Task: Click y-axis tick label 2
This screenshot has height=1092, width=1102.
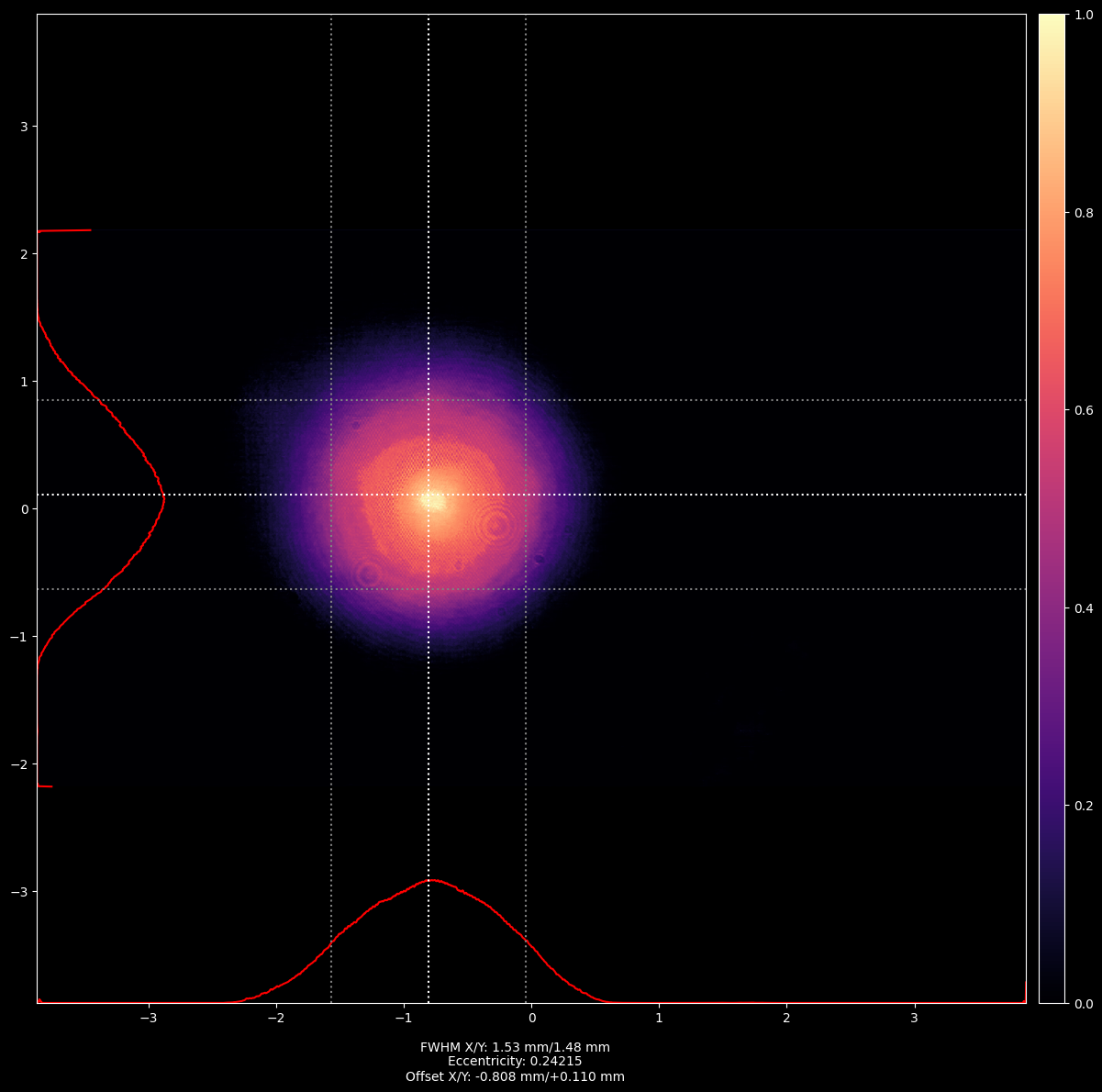Action: click(x=24, y=253)
